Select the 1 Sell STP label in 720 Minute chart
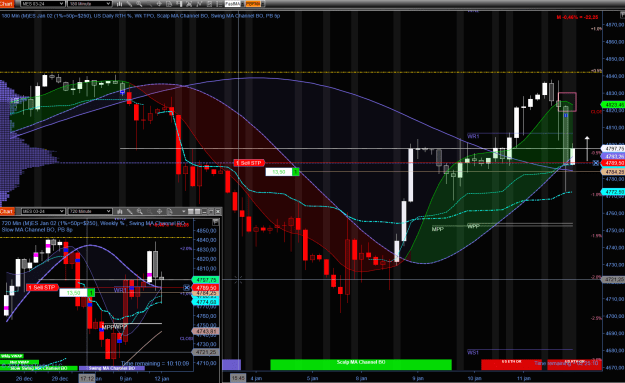The width and height of the screenshot is (625, 383). (43, 287)
